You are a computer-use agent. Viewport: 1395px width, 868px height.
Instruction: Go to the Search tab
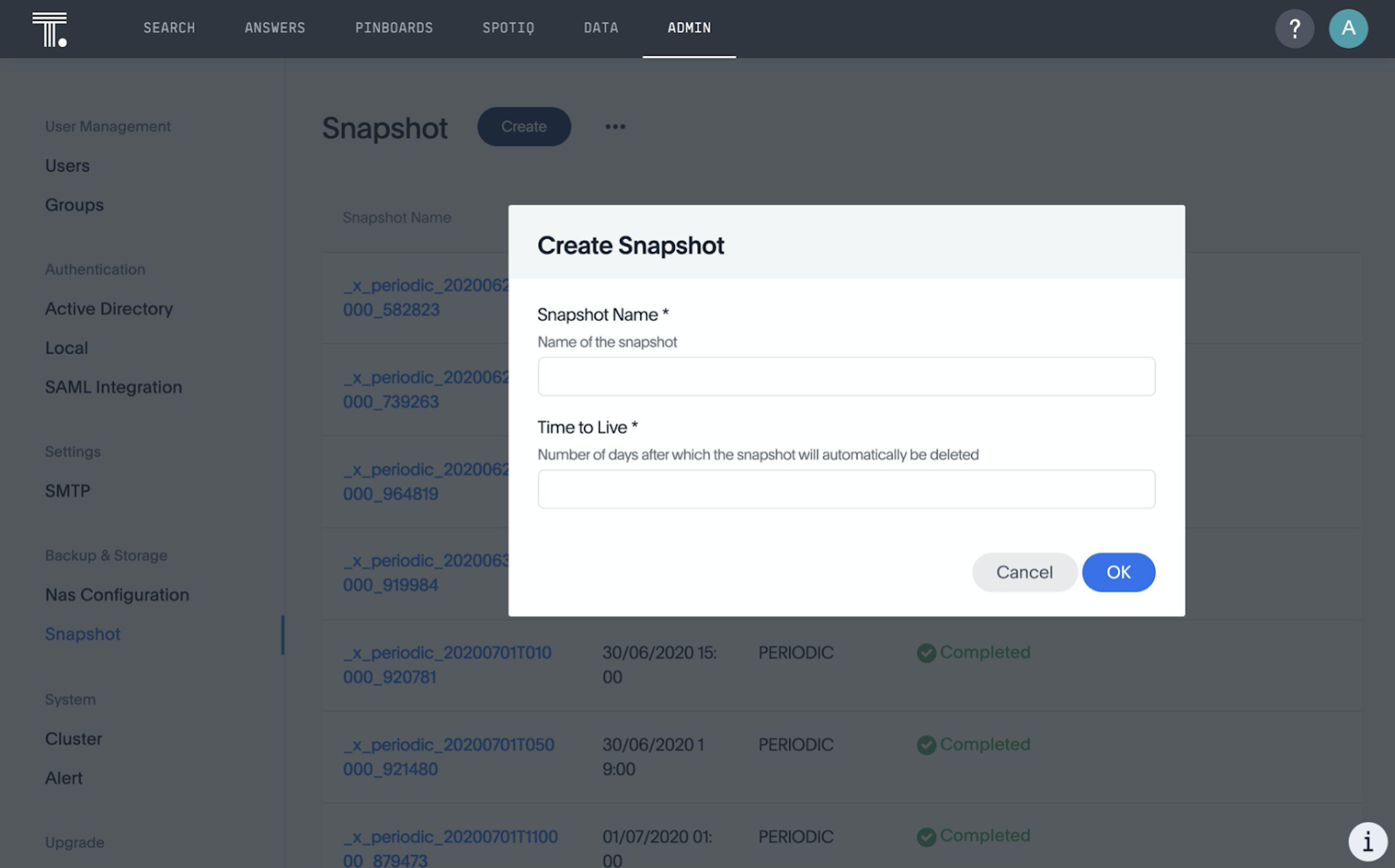[x=169, y=28]
